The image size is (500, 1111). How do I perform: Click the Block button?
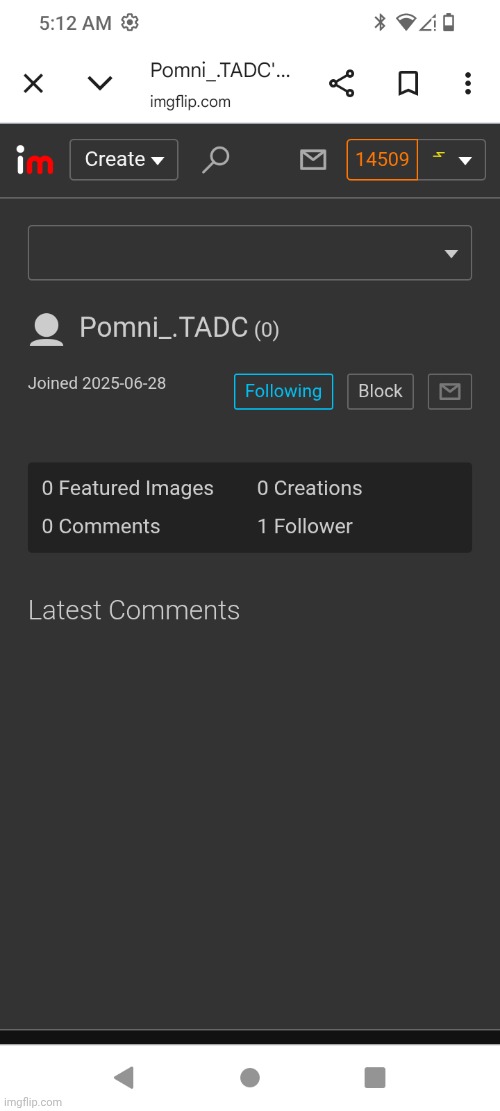pos(380,391)
